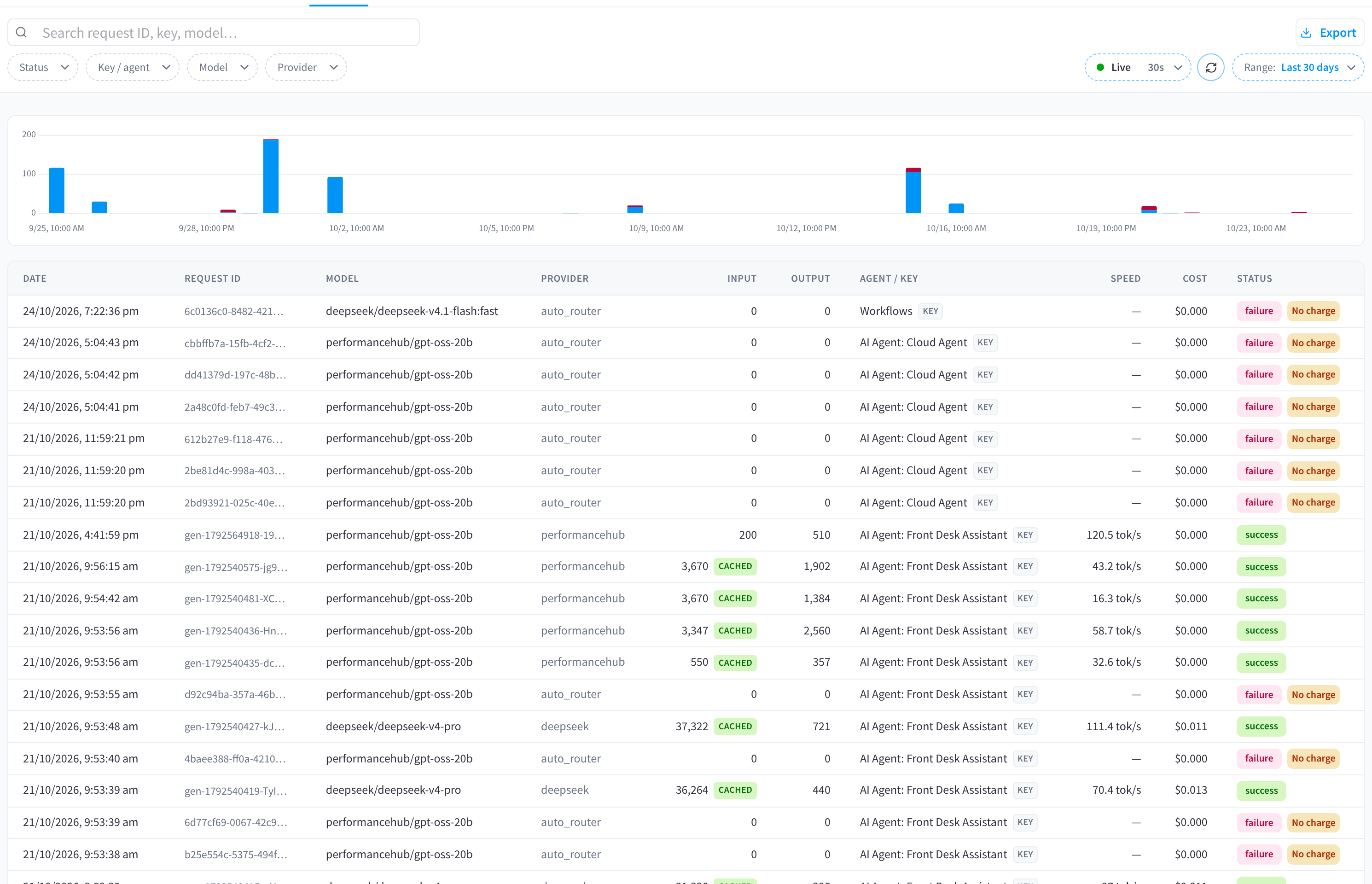
Task: Click No charge badge in 7:22:36 pm row
Action: pyautogui.click(x=1313, y=311)
